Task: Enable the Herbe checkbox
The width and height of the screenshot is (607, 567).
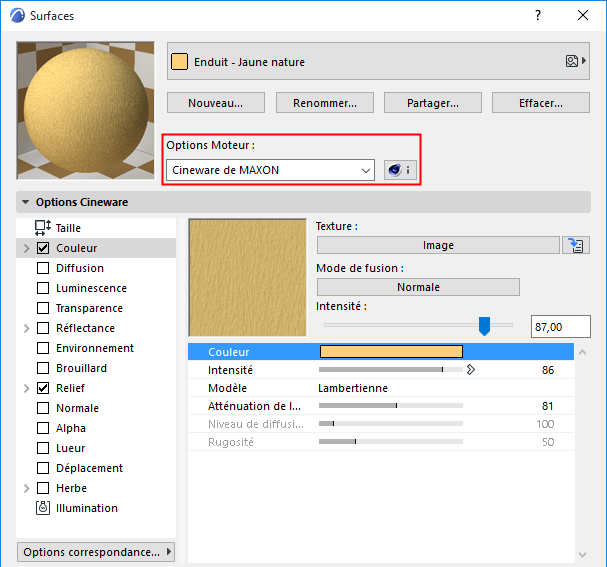Action: [x=43, y=488]
